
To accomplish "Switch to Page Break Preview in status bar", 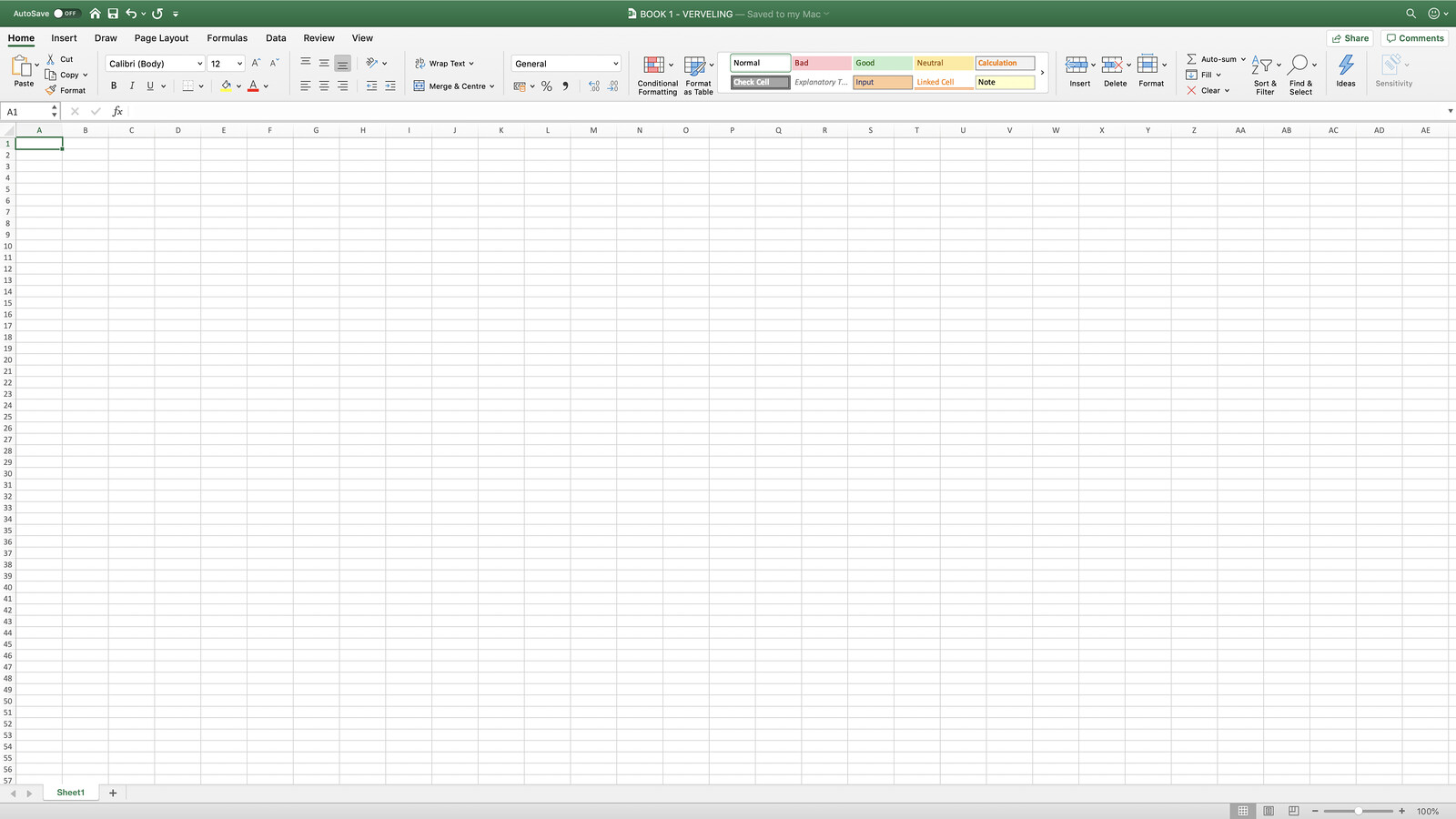I will tap(1293, 811).
